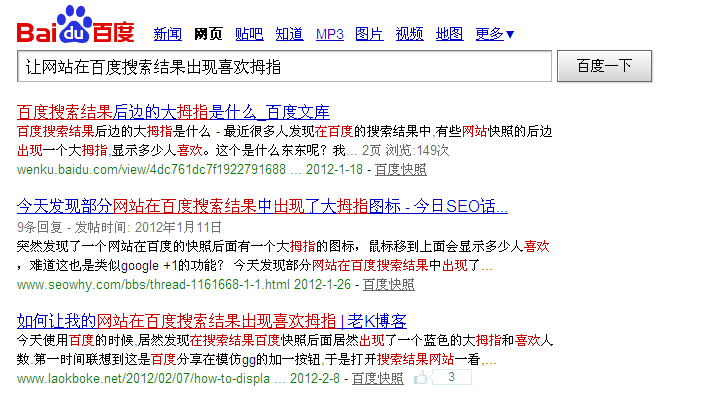Open the 新闻 news tab
The height and width of the screenshot is (395, 710).
click(x=168, y=34)
